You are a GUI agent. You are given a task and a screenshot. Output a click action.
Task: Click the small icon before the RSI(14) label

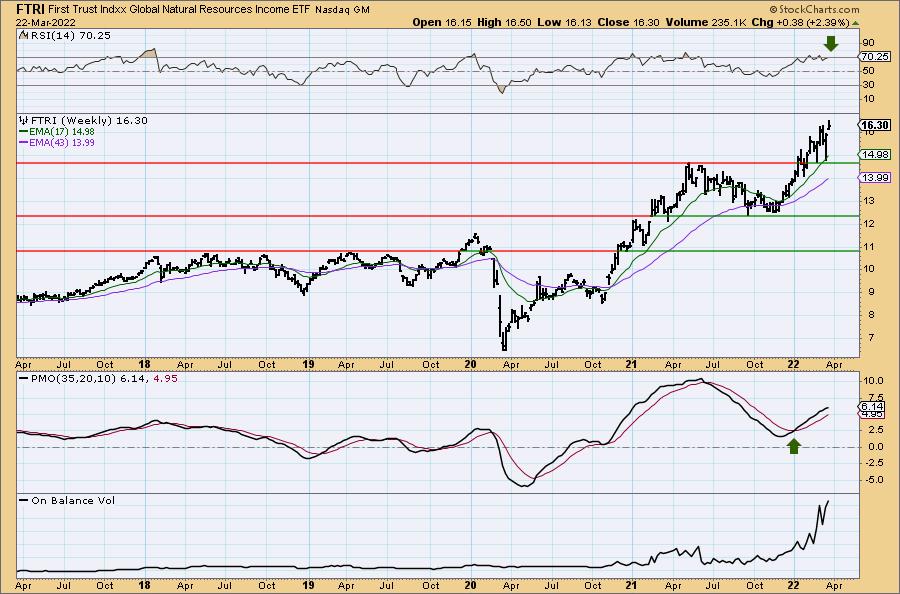(x=23, y=36)
